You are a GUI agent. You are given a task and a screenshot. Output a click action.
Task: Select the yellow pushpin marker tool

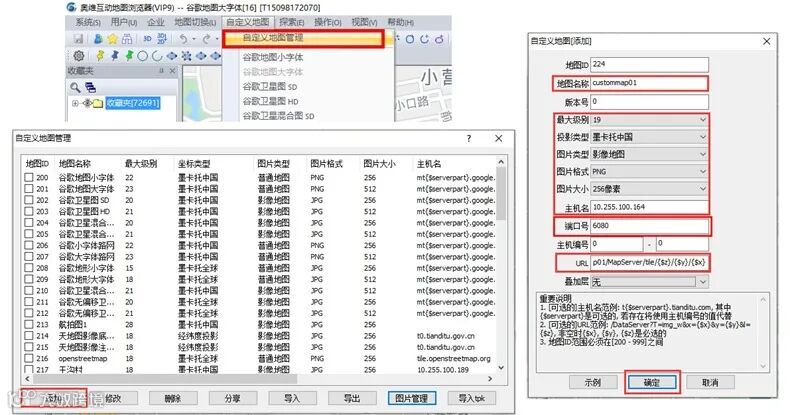pyautogui.click(x=100, y=55)
